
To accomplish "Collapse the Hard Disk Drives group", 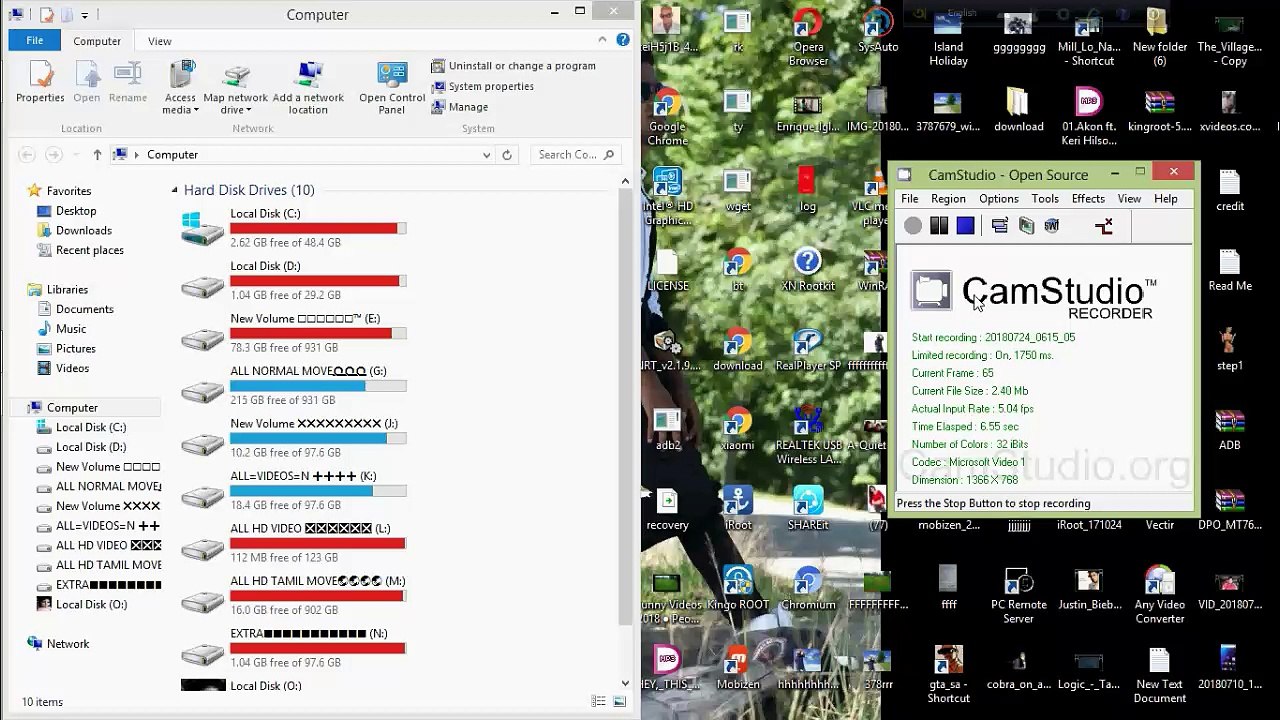I will tap(174, 190).
